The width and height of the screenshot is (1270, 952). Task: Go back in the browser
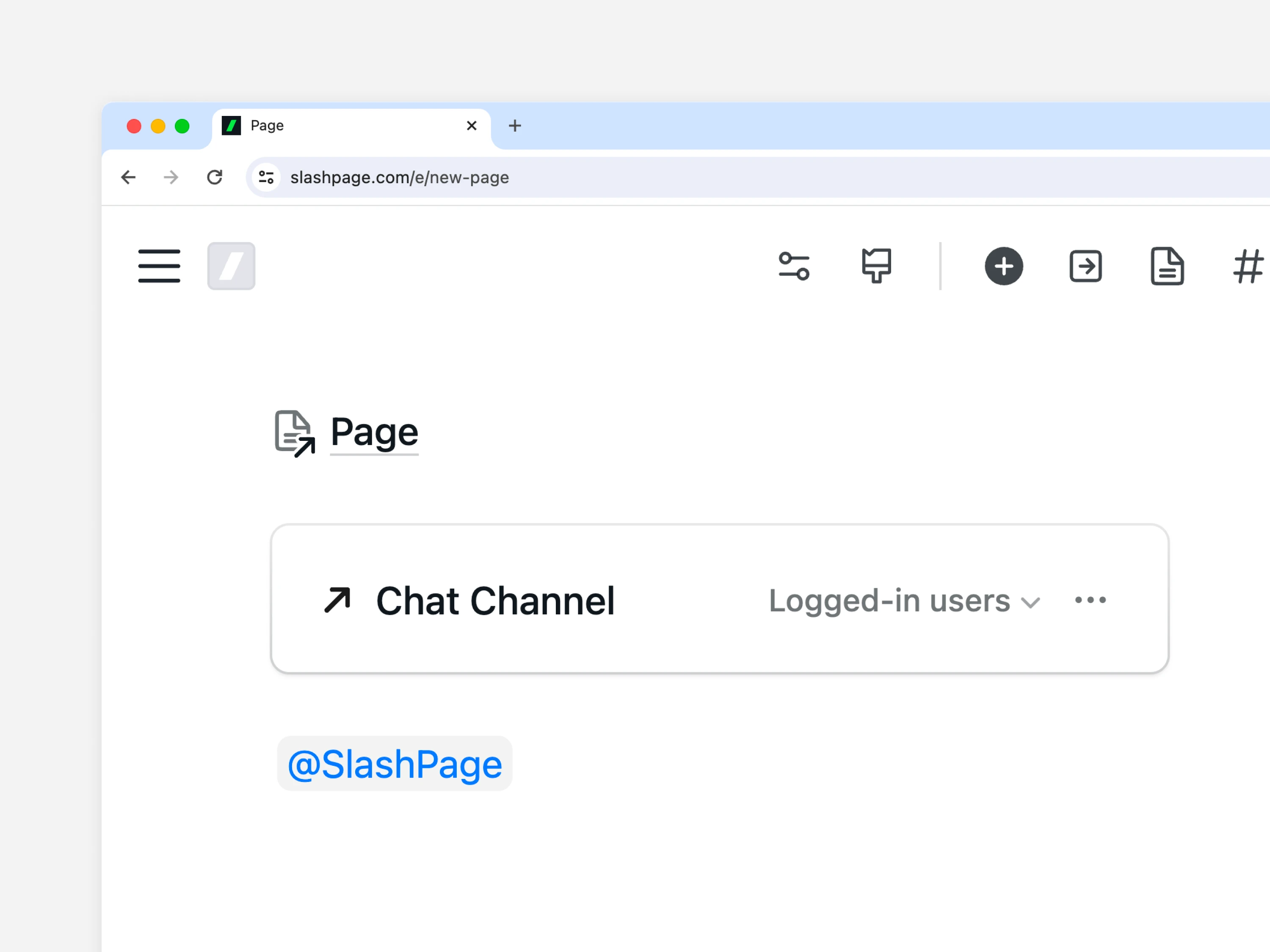(x=129, y=177)
